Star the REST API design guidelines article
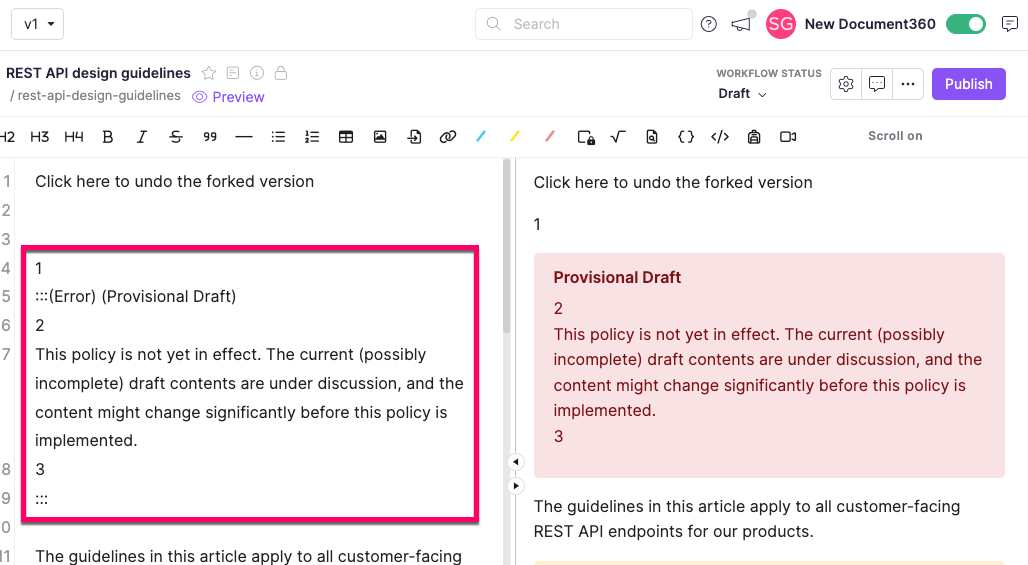The image size is (1028, 565). (209, 73)
